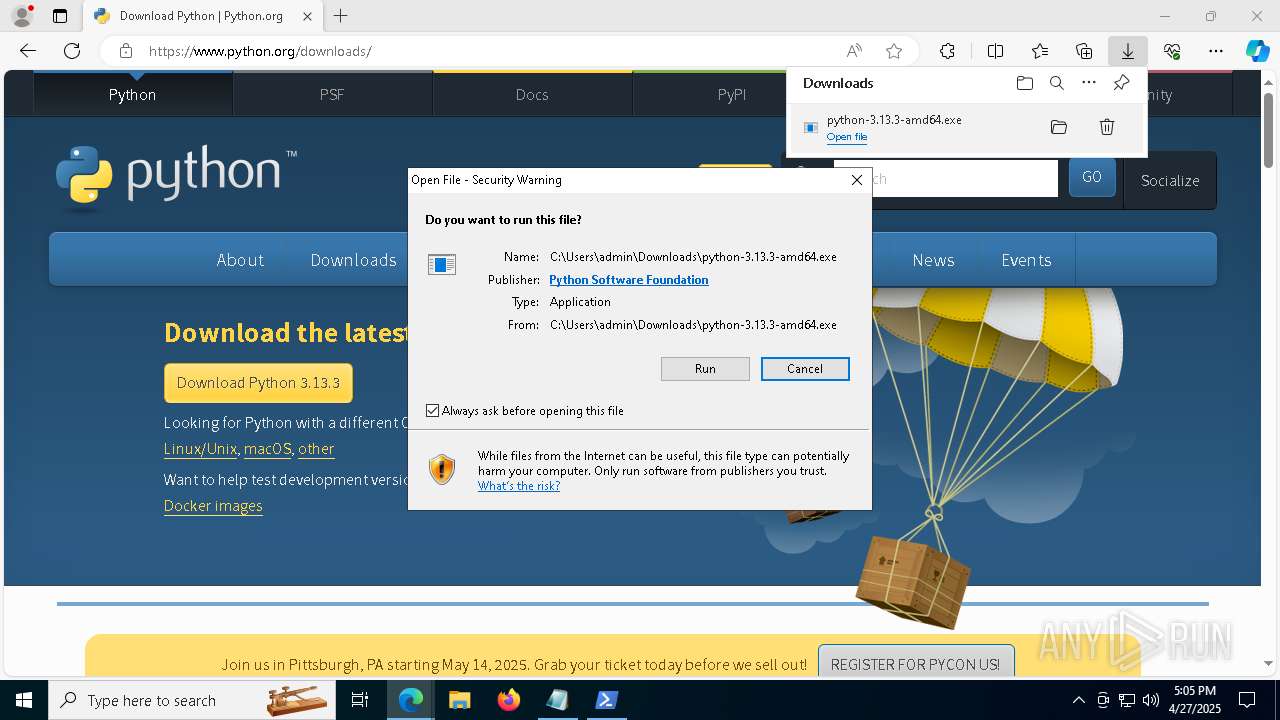Open PowerShell from taskbar
This screenshot has width=1280, height=720.
[606, 700]
